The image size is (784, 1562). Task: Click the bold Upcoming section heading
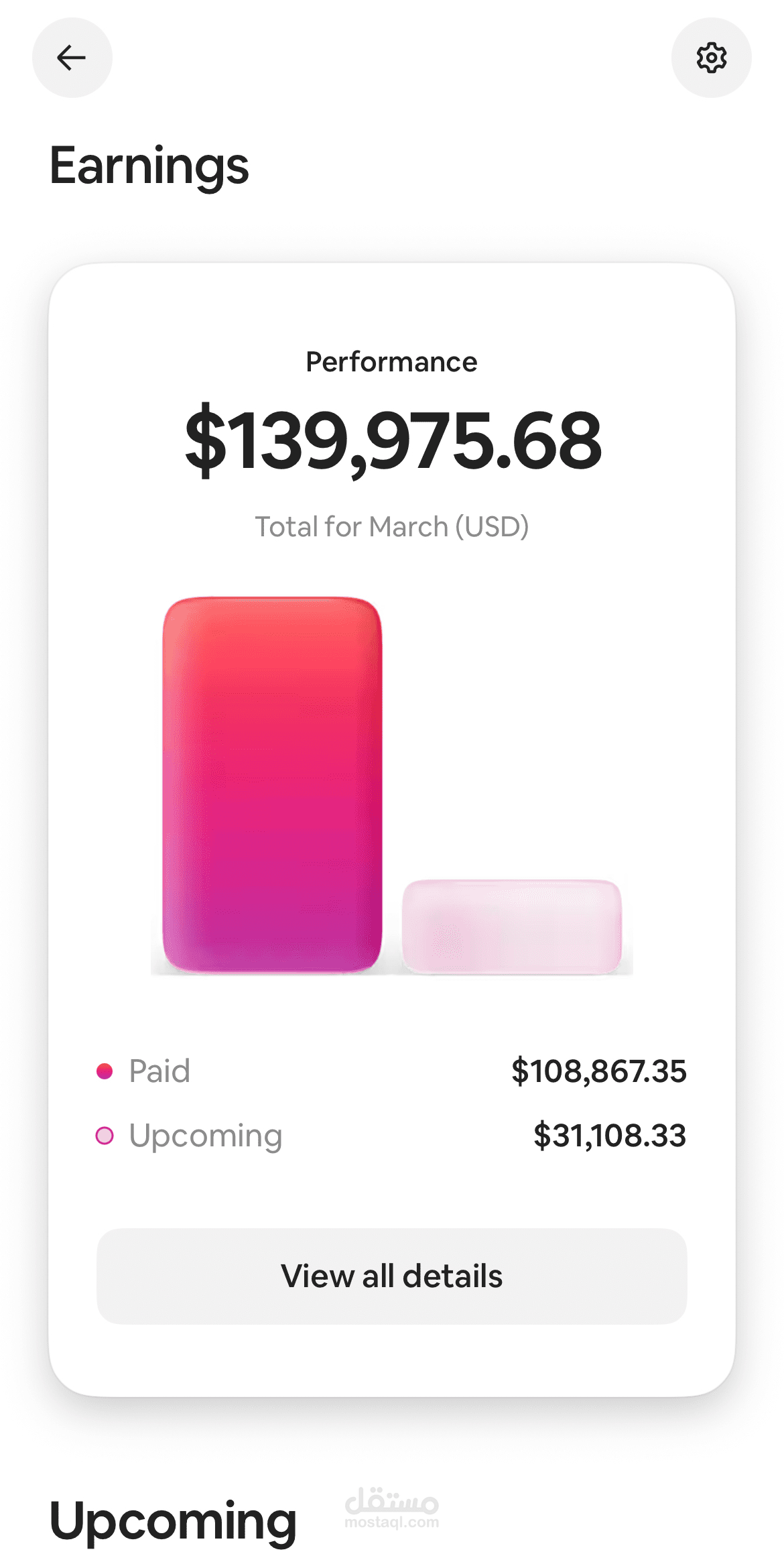click(173, 1522)
